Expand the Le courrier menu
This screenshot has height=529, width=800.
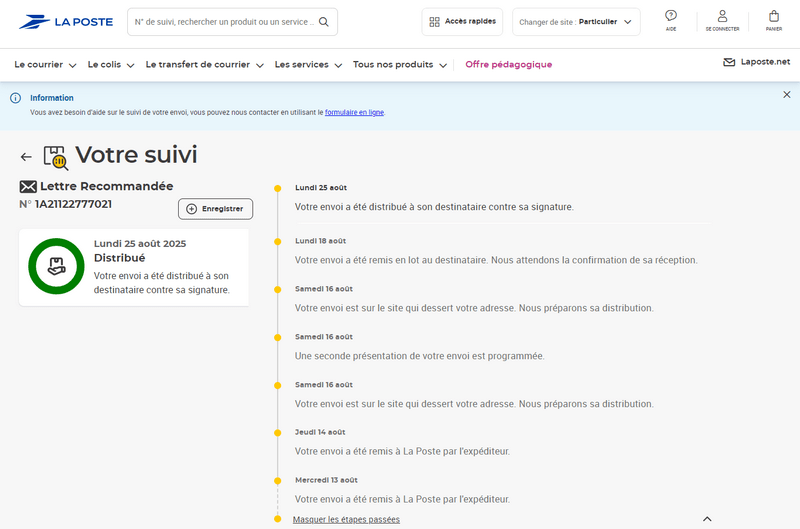tap(45, 65)
